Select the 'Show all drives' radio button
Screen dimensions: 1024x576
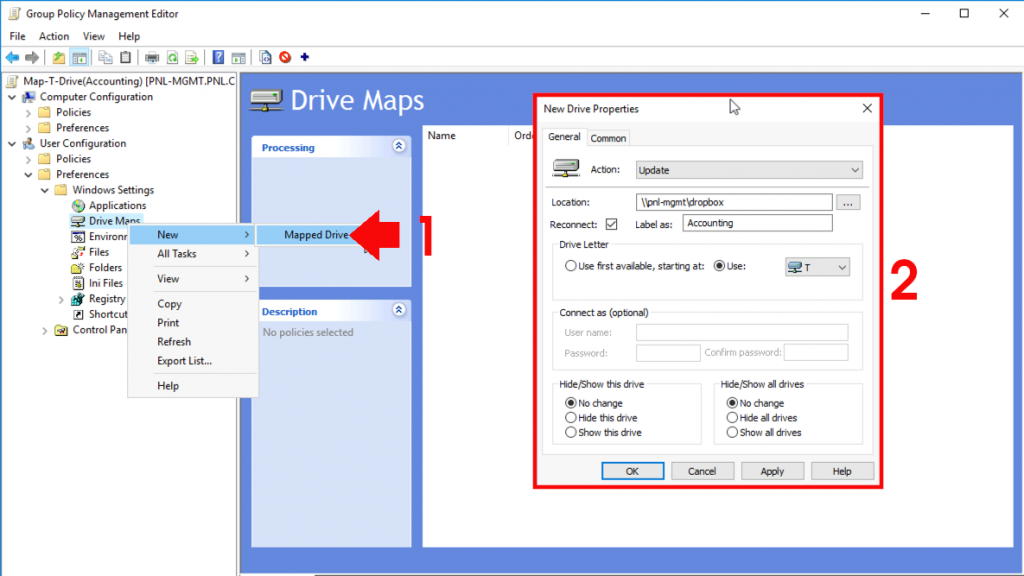tap(733, 433)
